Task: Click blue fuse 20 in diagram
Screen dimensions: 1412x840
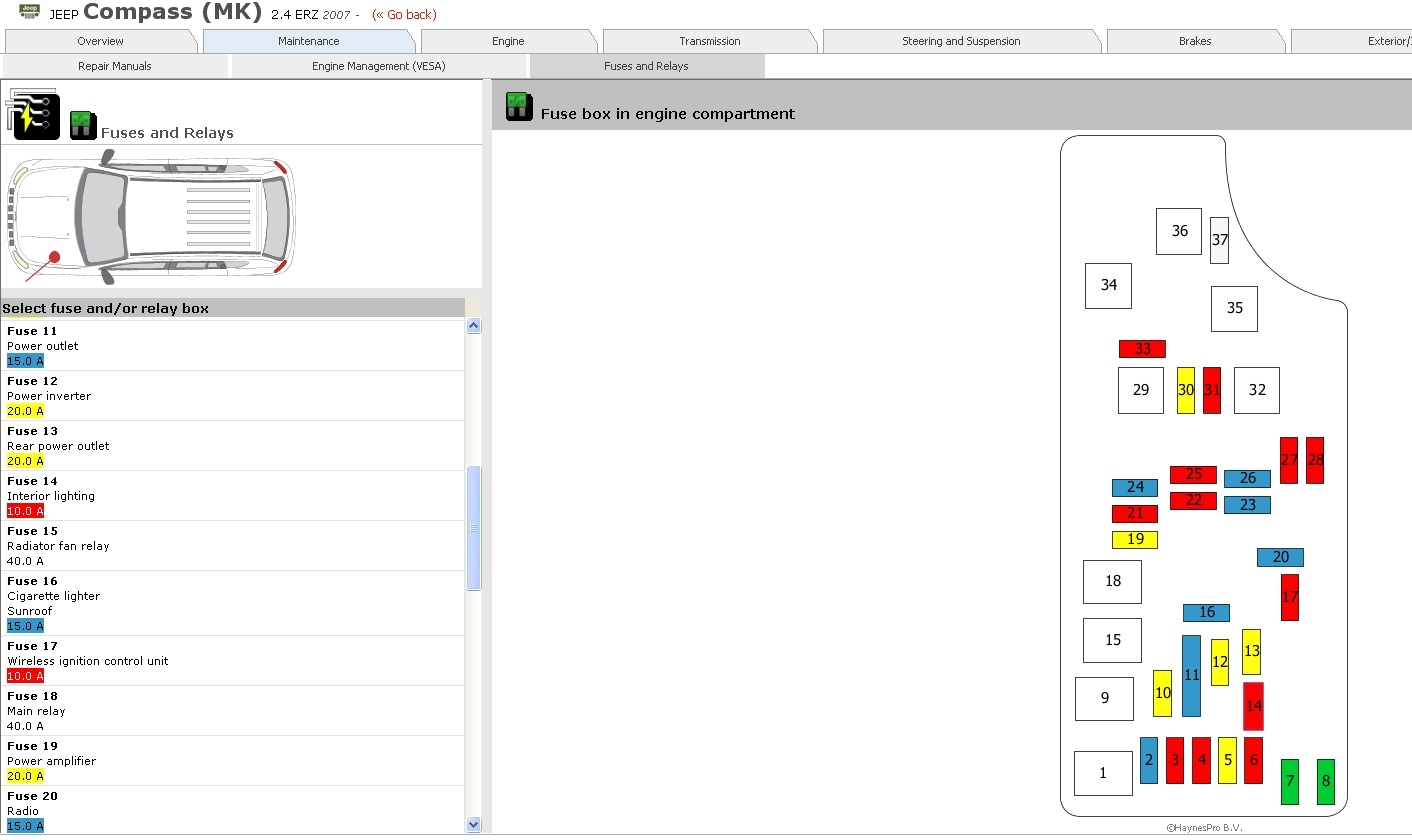Action: pos(1280,557)
